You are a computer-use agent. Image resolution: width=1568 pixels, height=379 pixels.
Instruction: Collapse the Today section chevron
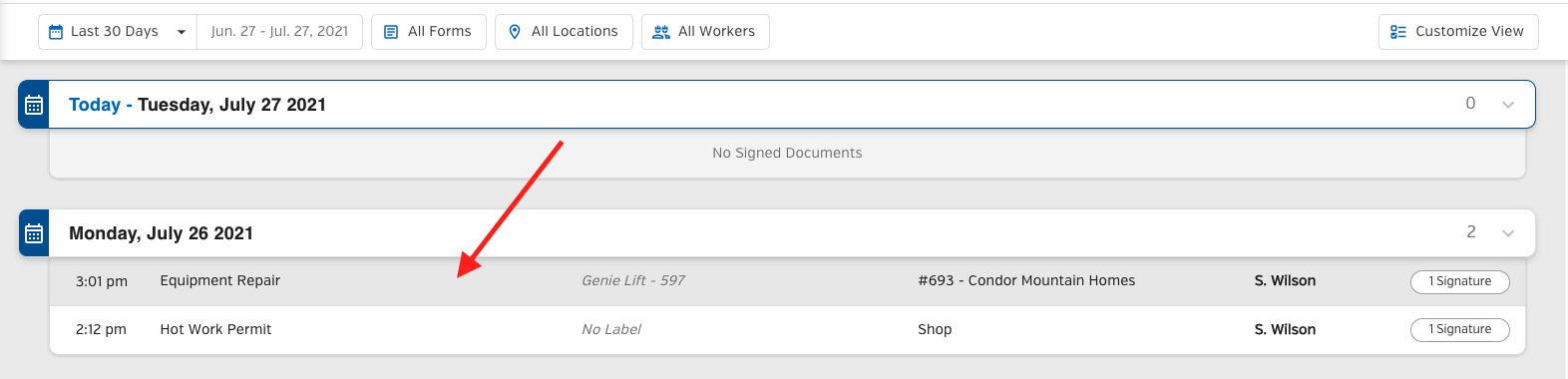(x=1508, y=105)
